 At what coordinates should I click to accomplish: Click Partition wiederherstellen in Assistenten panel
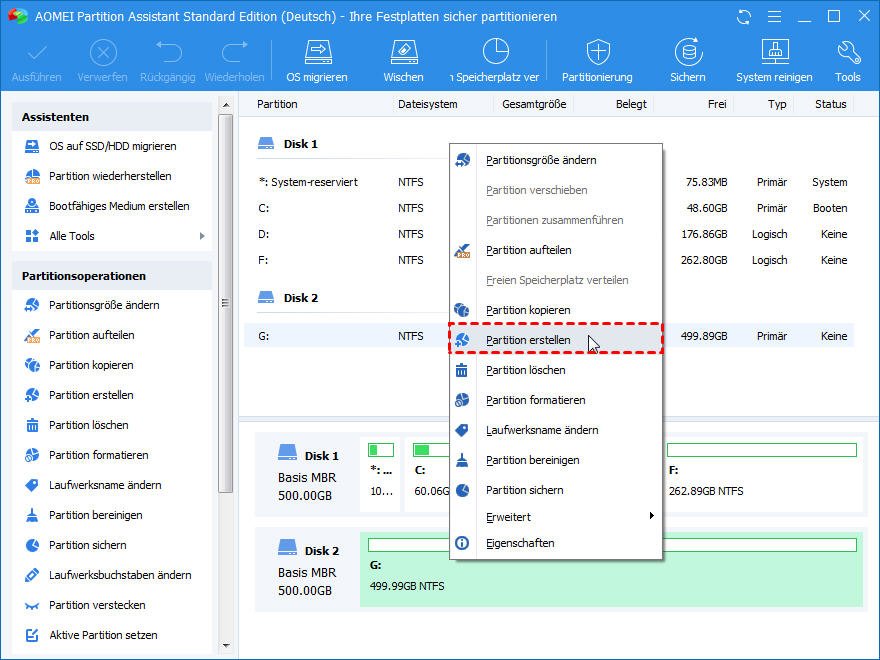(x=110, y=176)
